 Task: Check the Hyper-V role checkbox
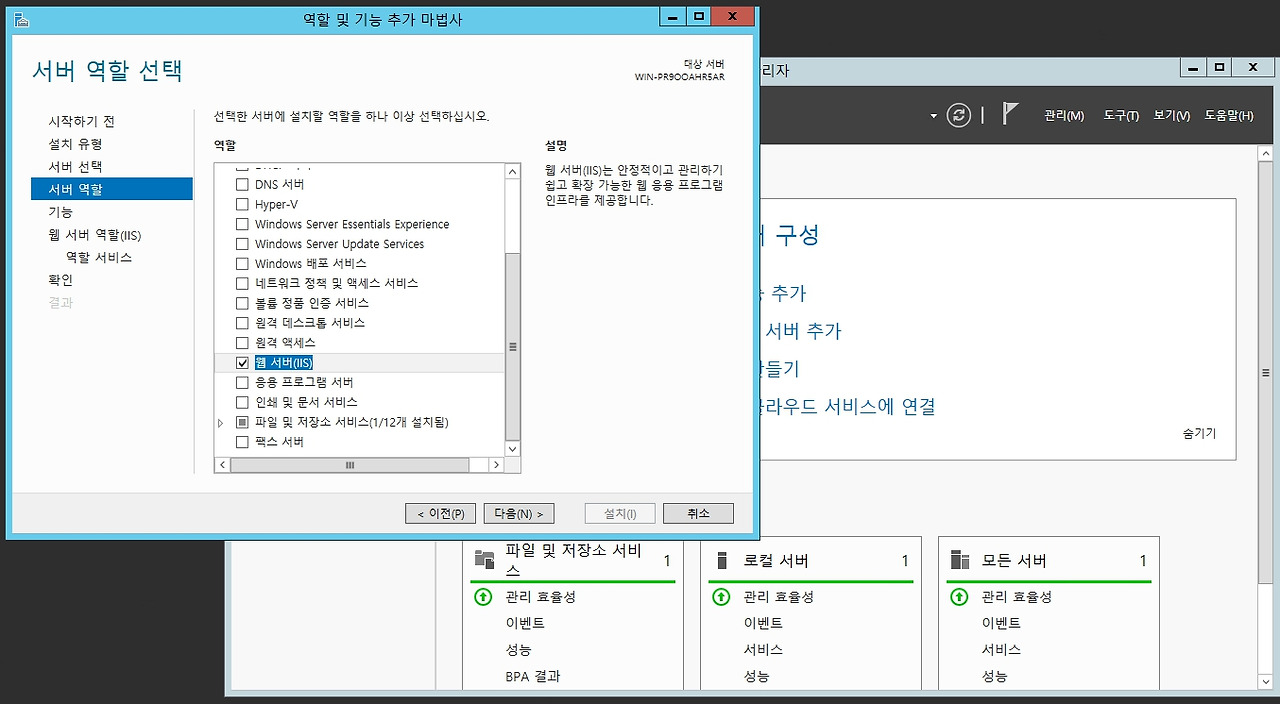click(242, 205)
